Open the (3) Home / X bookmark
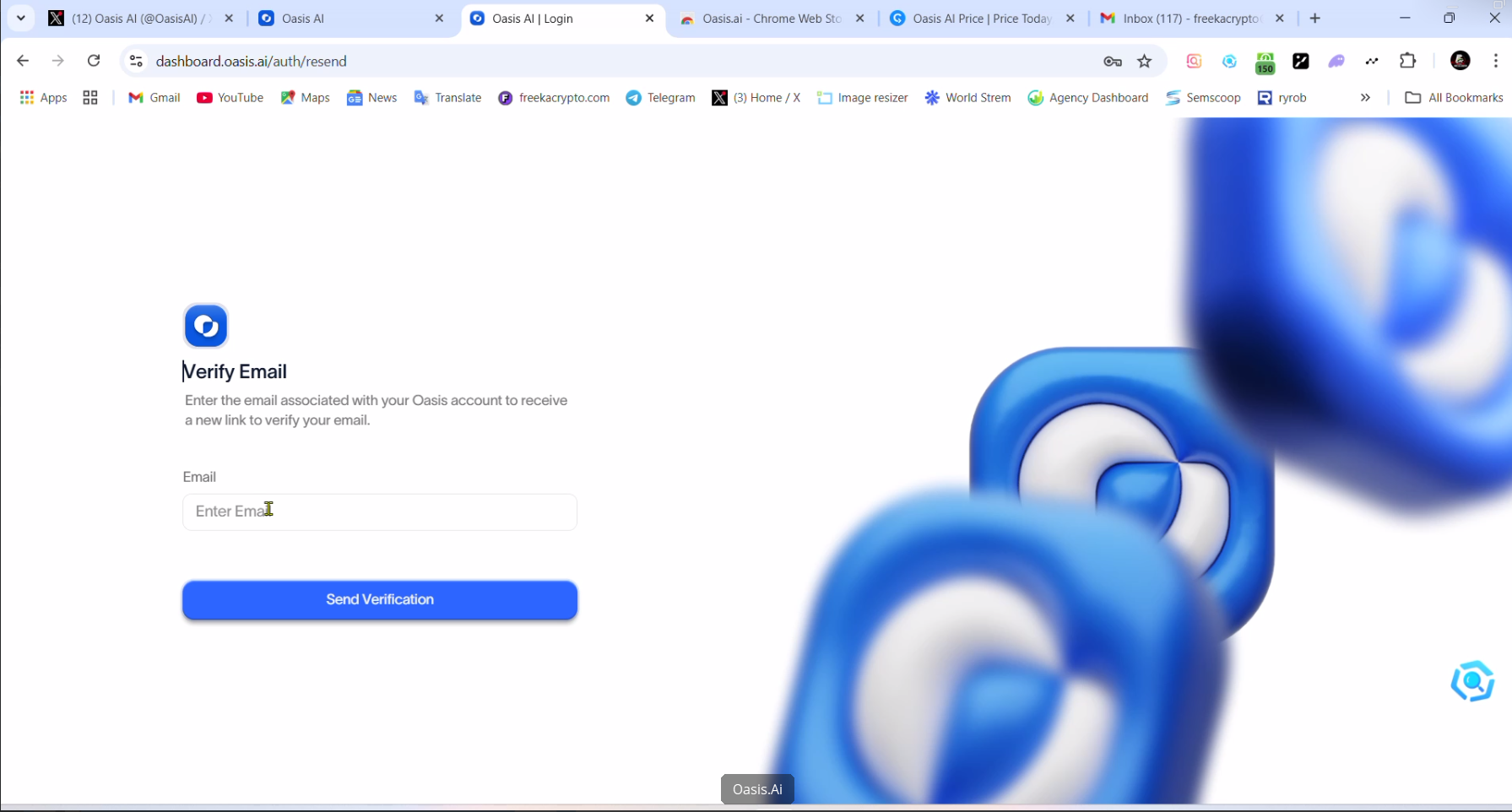 756,98
